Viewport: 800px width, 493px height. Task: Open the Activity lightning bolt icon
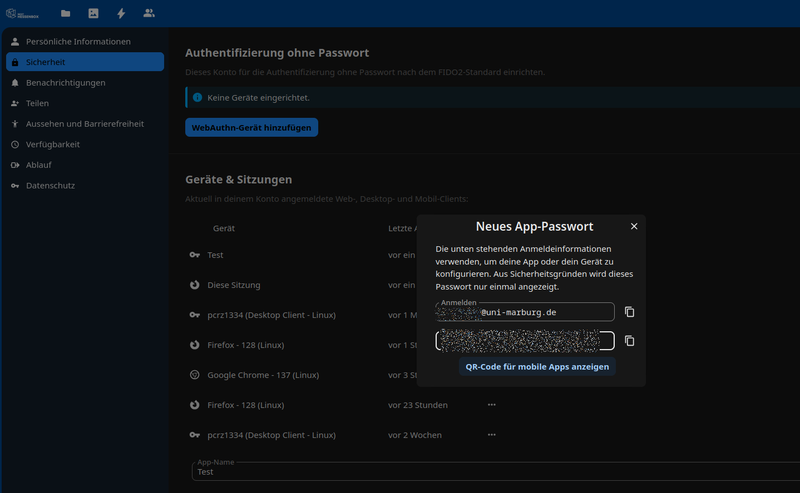pos(121,13)
